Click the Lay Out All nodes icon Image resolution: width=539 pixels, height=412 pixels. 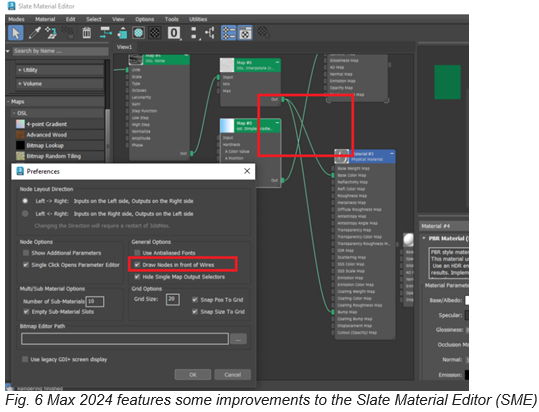194,33
